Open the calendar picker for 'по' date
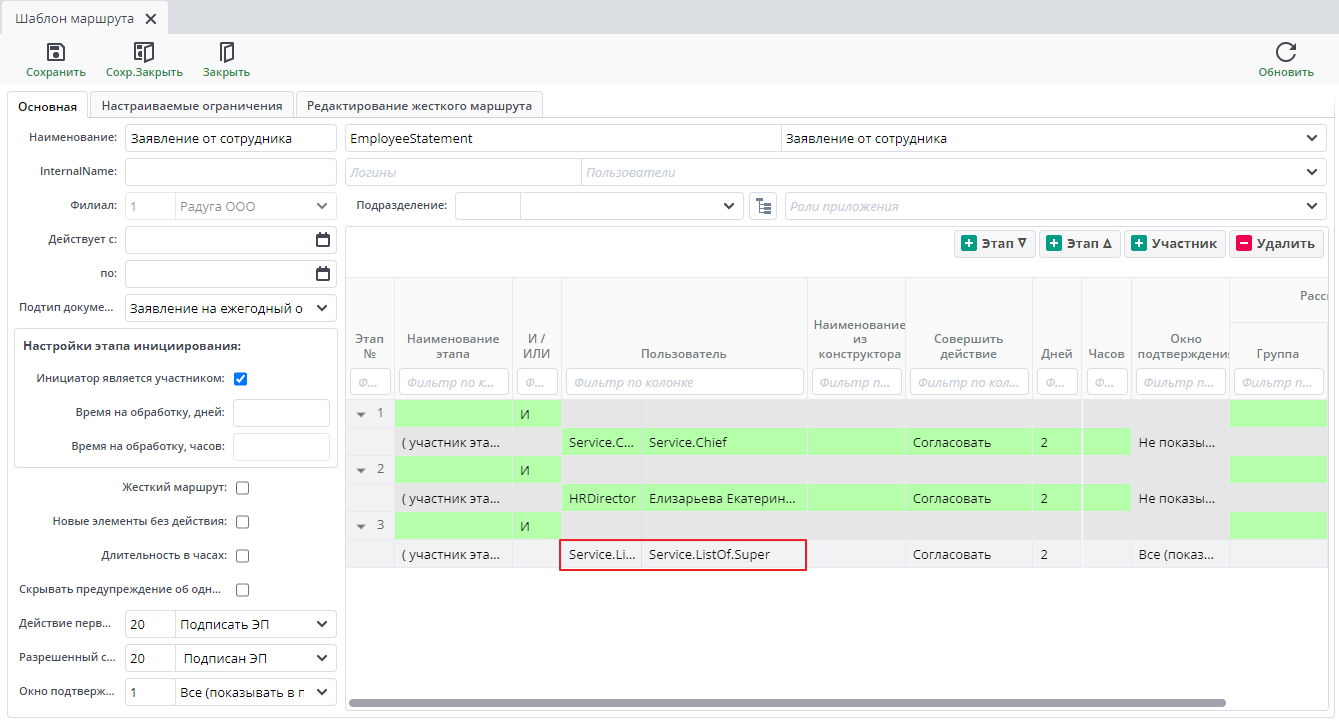1339x721 pixels. 322,274
